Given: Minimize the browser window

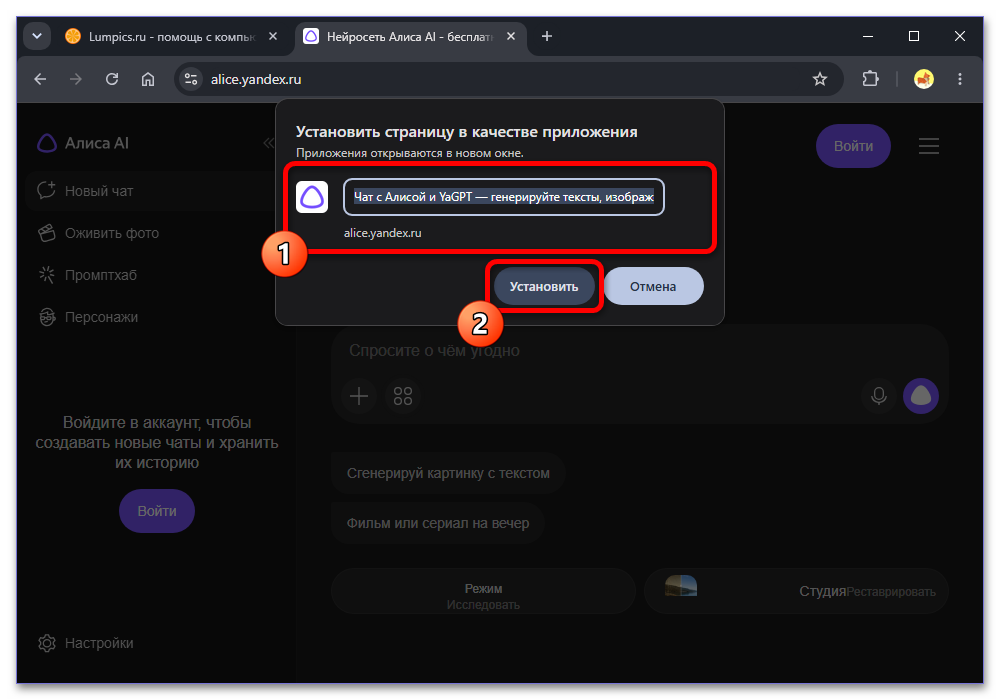Looking at the screenshot, I should [x=868, y=36].
